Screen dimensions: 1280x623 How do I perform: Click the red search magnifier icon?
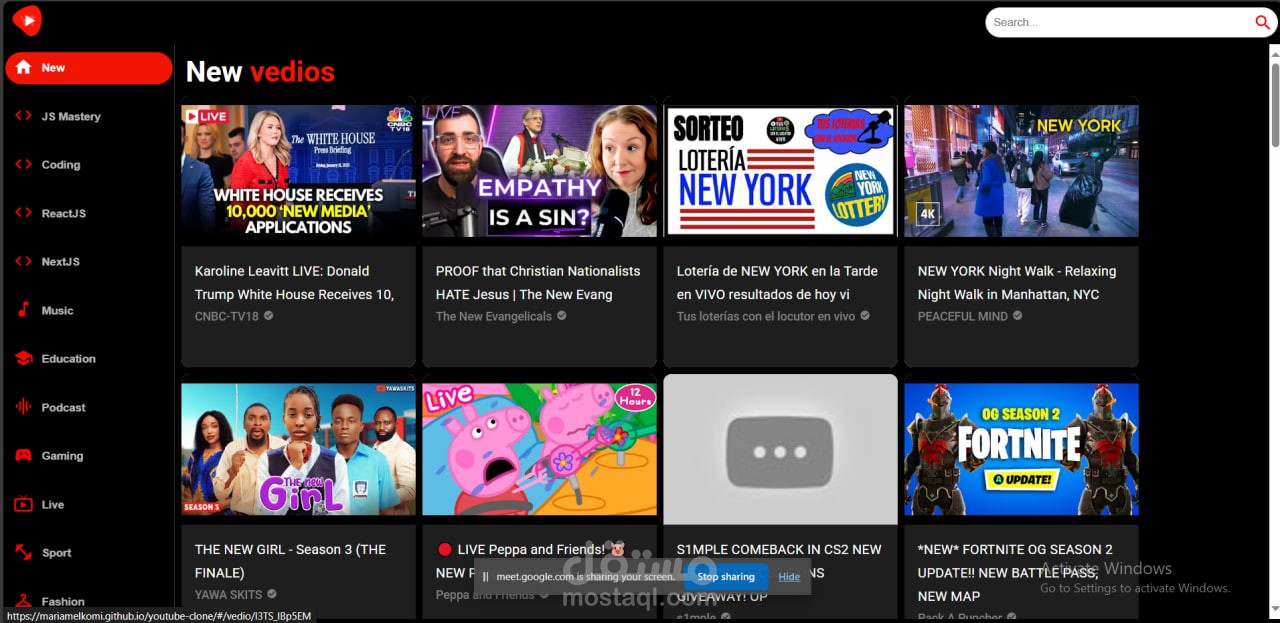point(1262,22)
